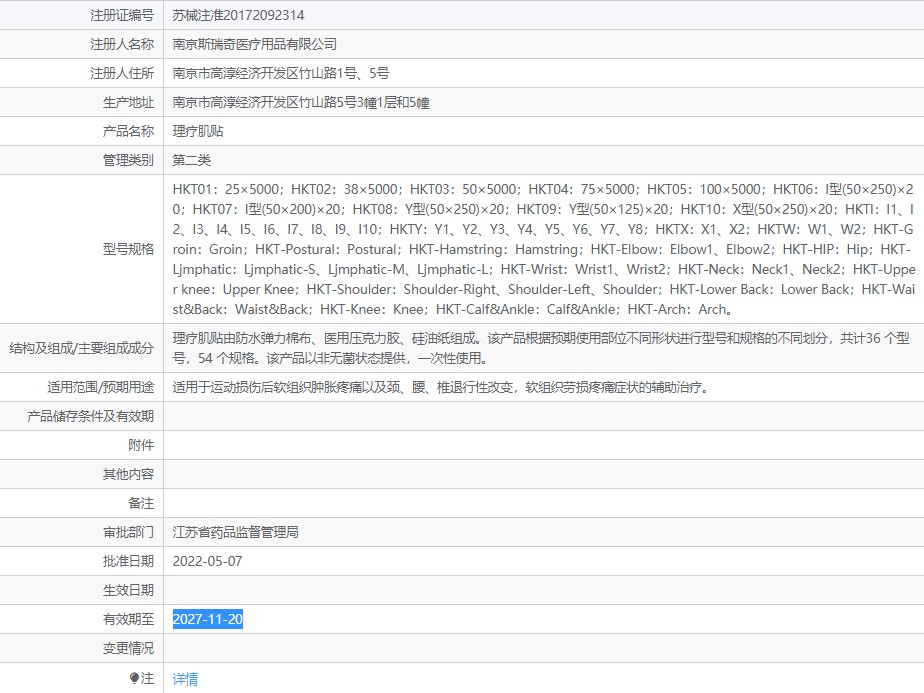Screen dimensions: 924x693
Task: Click the 审批部门 label
Action: (128, 532)
